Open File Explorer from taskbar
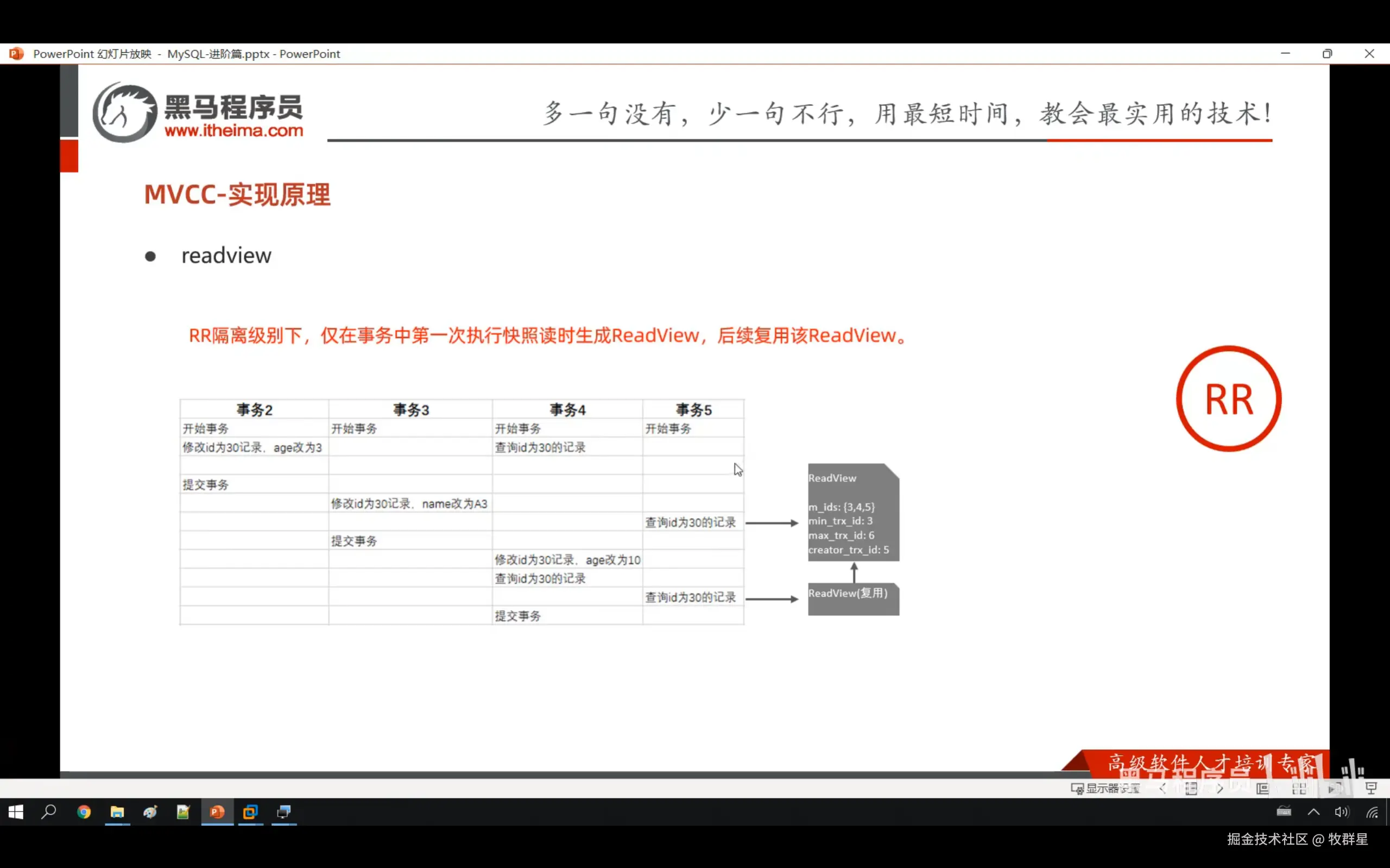 [x=117, y=812]
